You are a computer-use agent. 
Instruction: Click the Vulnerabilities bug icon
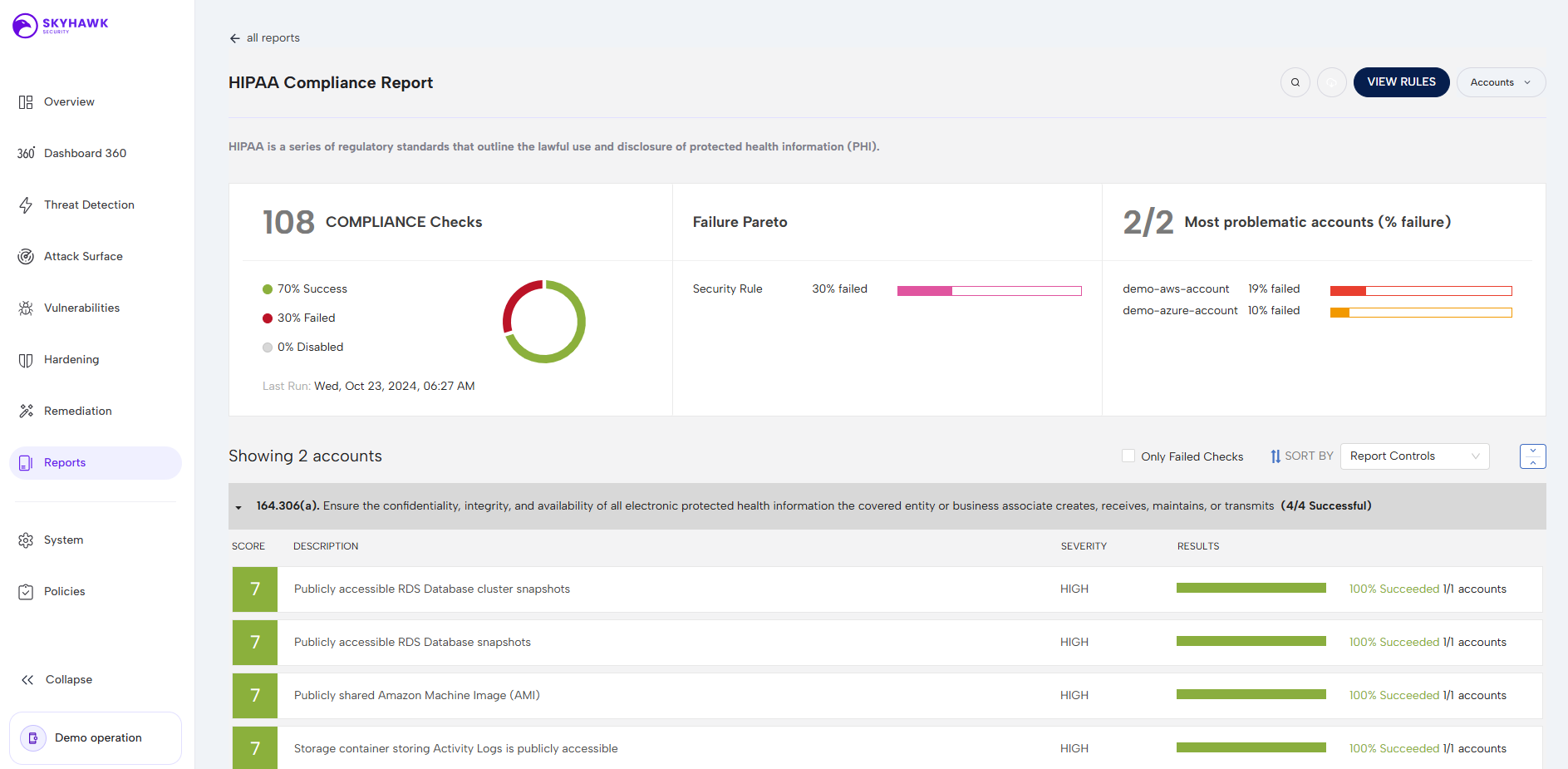click(x=26, y=308)
